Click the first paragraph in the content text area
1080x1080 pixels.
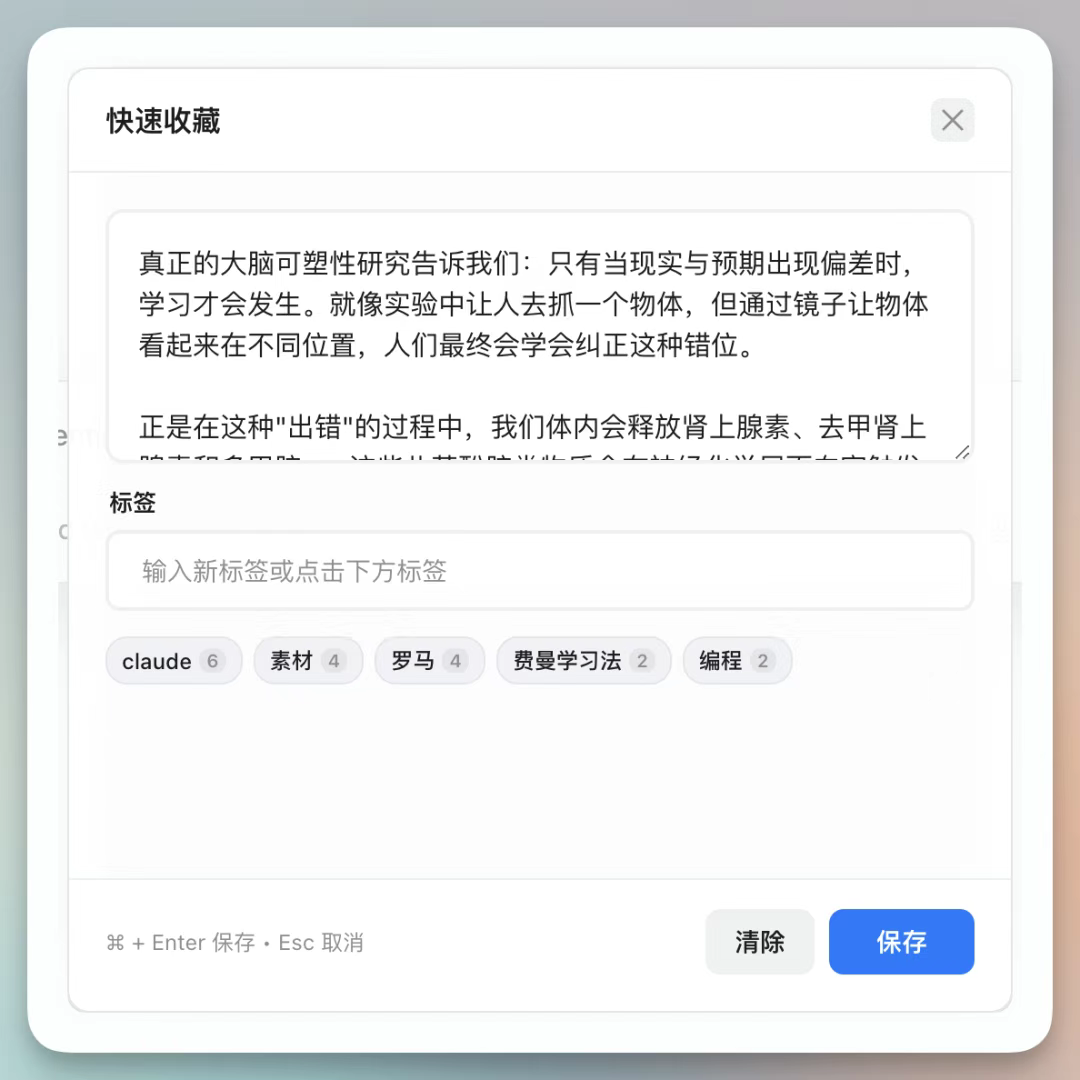[534, 304]
